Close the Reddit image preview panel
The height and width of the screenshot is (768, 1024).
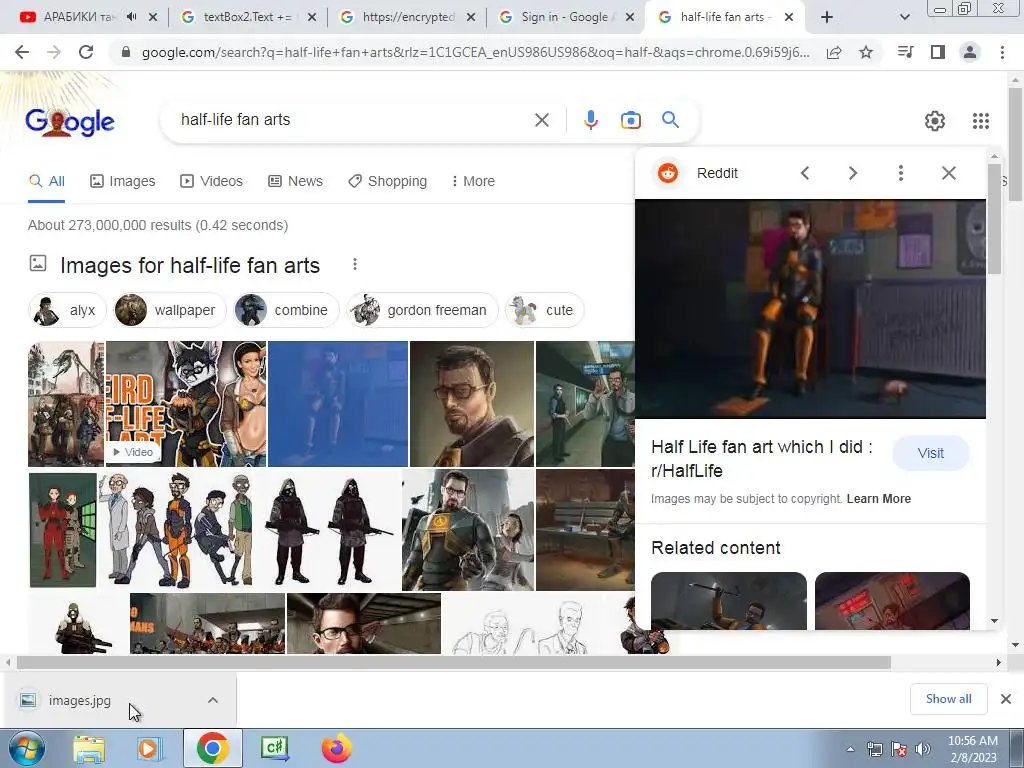point(949,173)
